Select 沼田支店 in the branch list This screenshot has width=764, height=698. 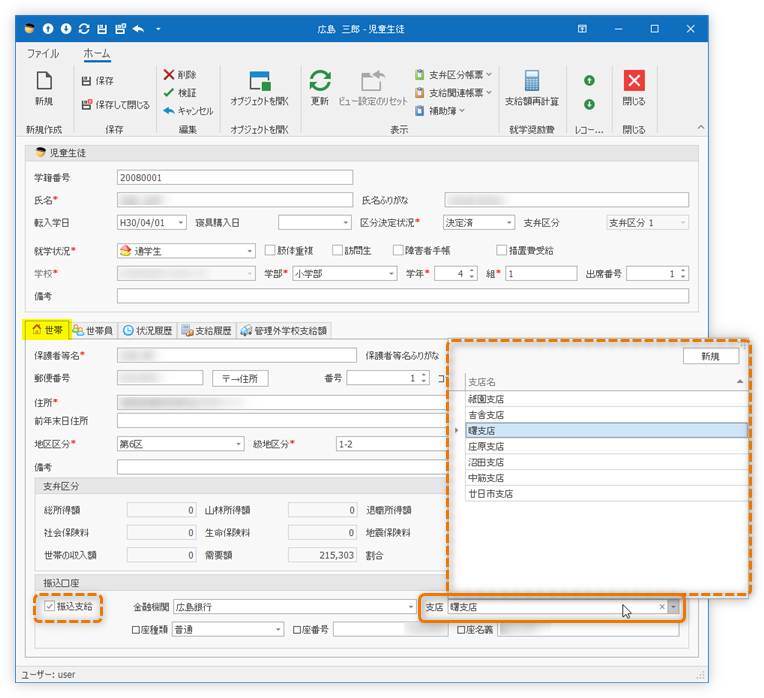pyautogui.click(x=607, y=462)
